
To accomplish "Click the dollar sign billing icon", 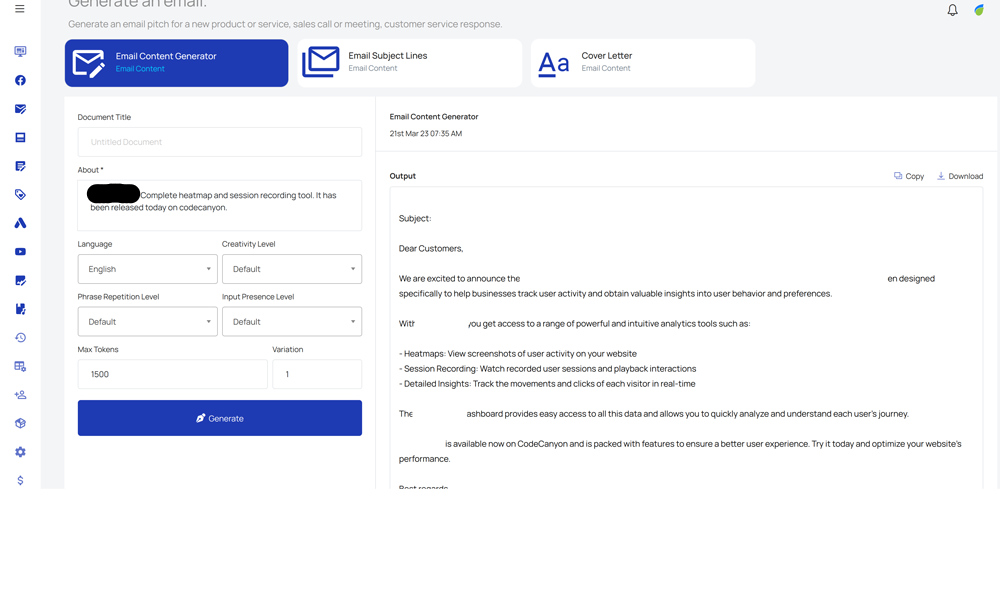I will (x=20, y=481).
